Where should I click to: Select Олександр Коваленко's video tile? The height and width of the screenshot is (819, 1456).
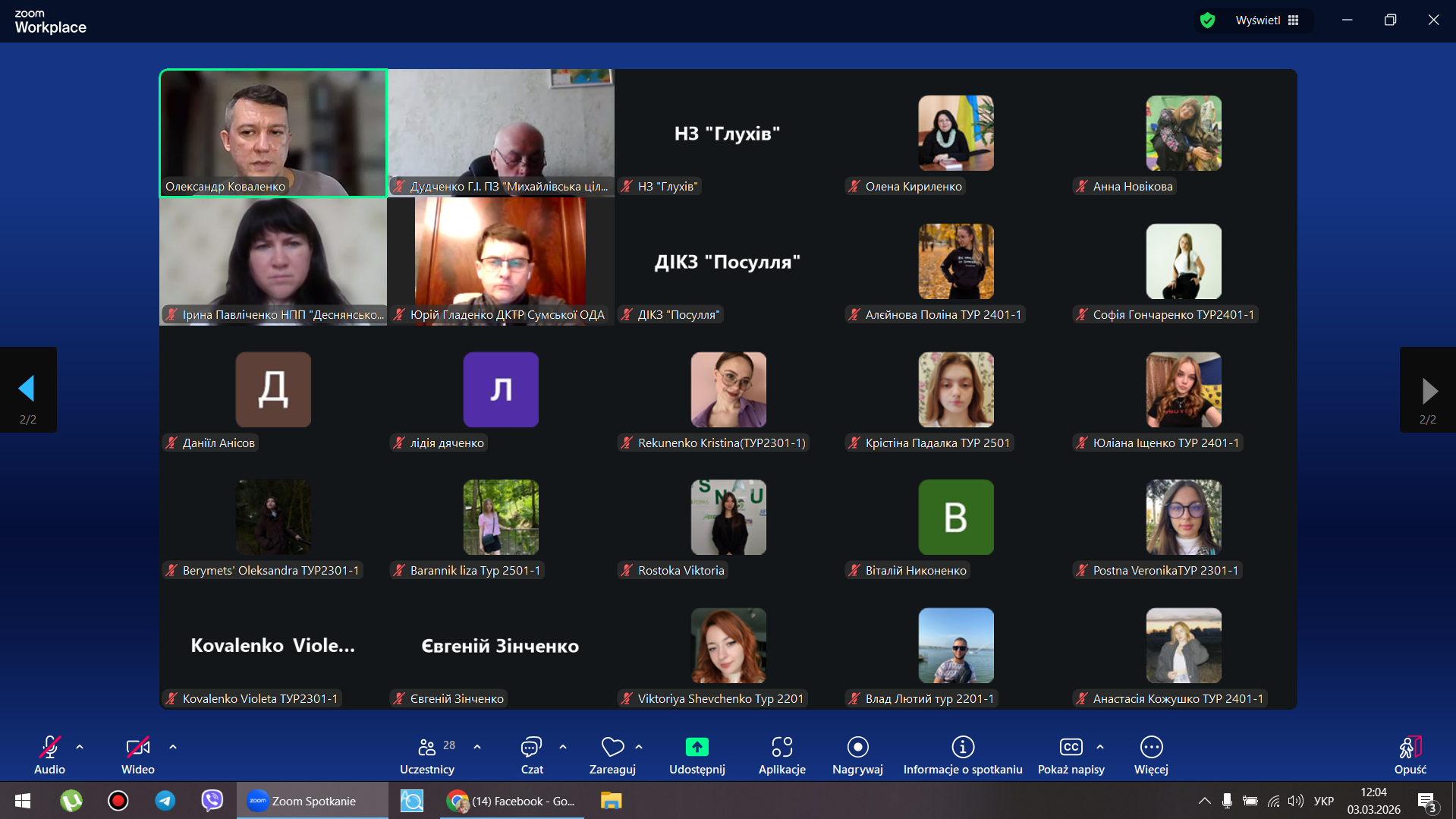click(x=273, y=133)
